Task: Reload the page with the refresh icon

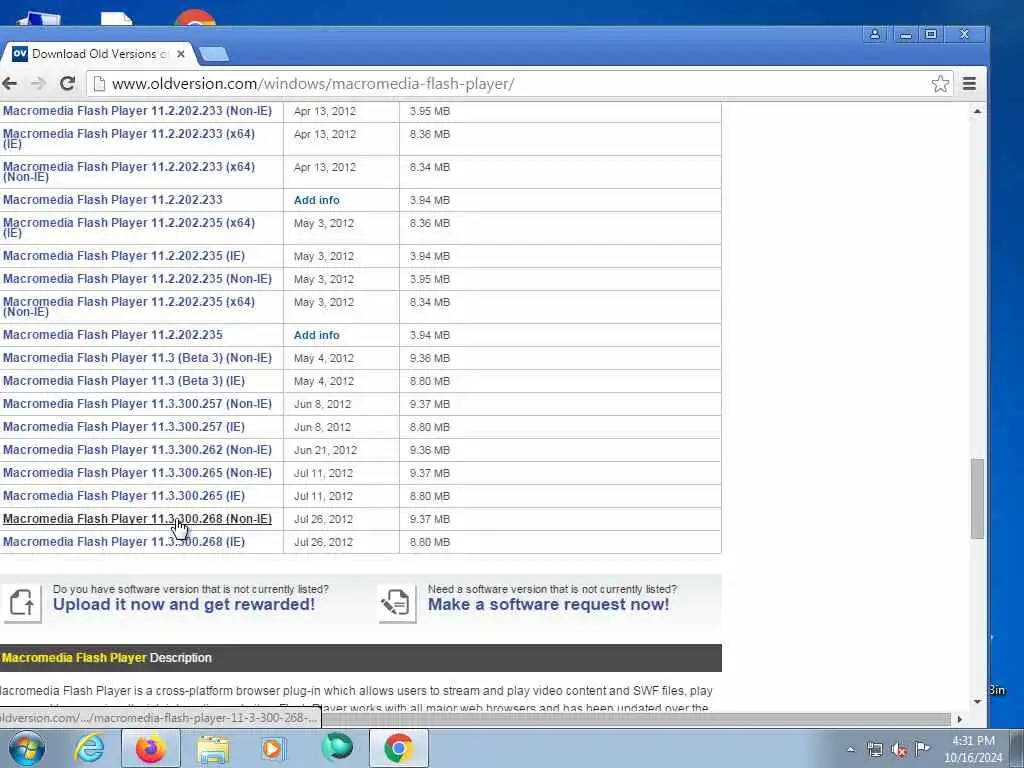Action: 67,84
